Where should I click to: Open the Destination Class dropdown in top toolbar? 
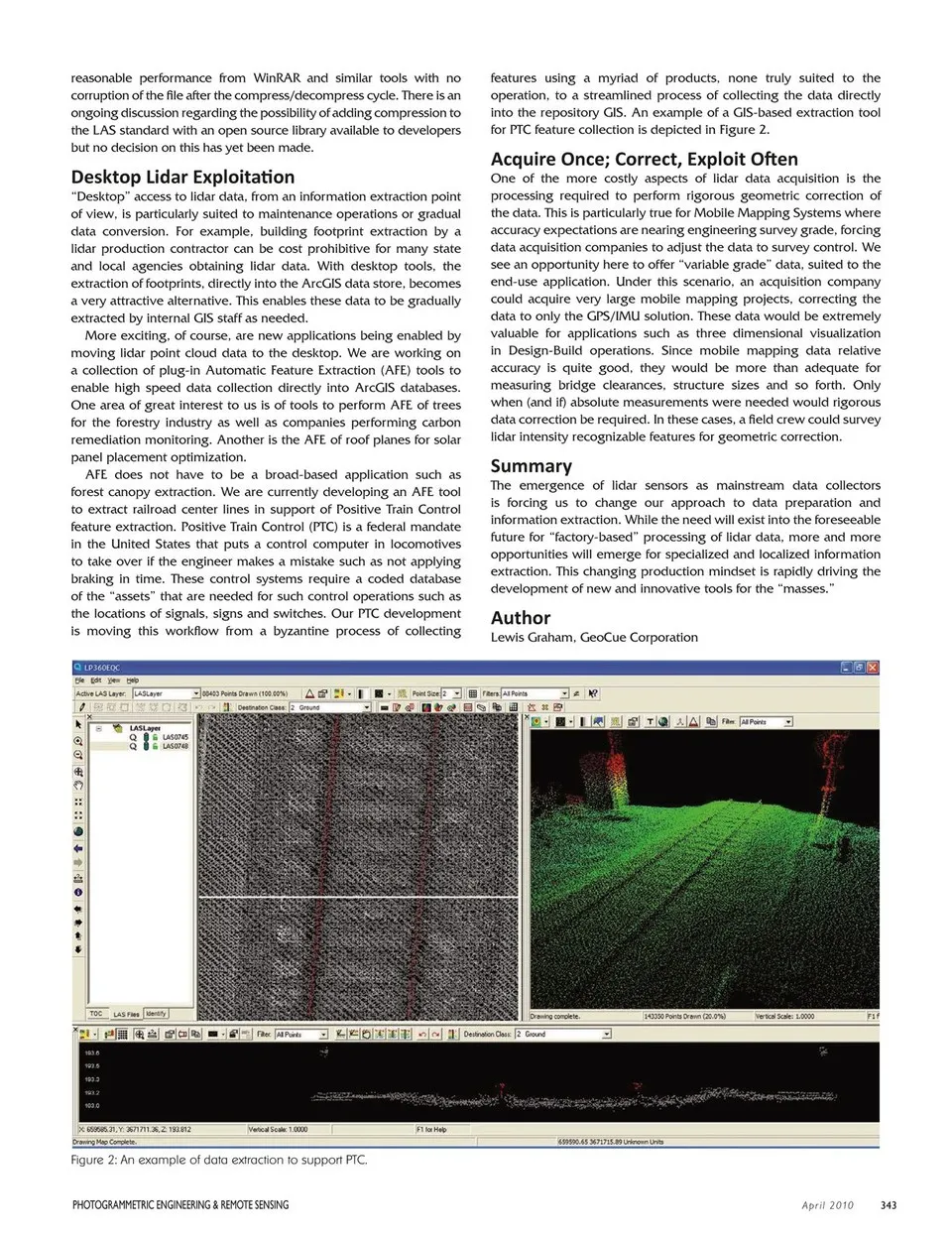click(x=366, y=707)
